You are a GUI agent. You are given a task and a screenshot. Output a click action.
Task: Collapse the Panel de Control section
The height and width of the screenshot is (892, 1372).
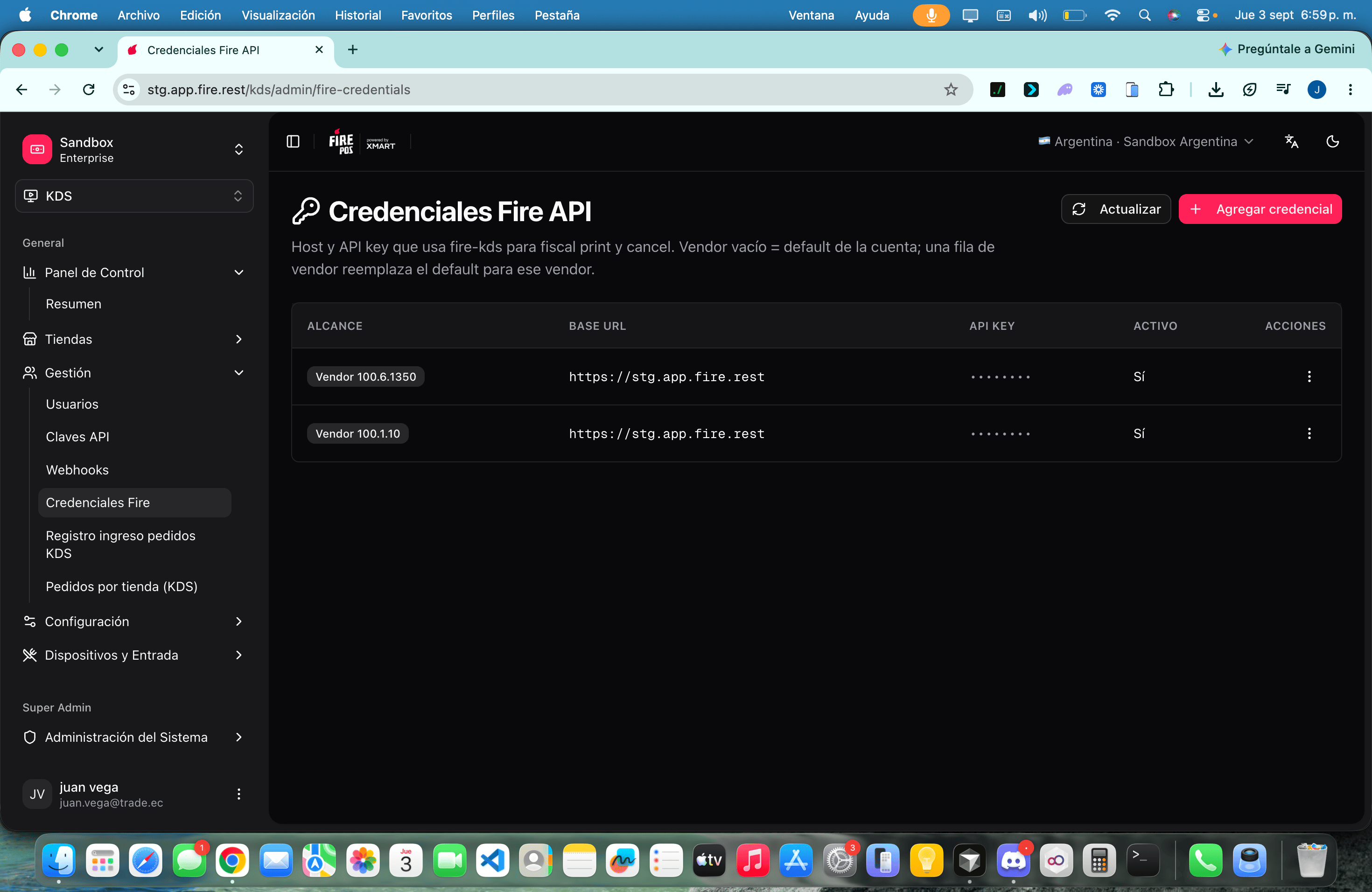tap(134, 272)
